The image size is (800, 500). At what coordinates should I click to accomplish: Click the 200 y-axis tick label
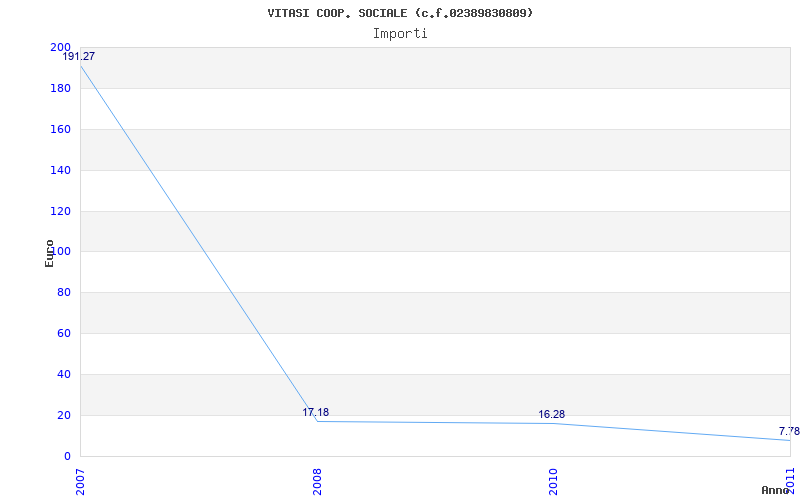60,47
